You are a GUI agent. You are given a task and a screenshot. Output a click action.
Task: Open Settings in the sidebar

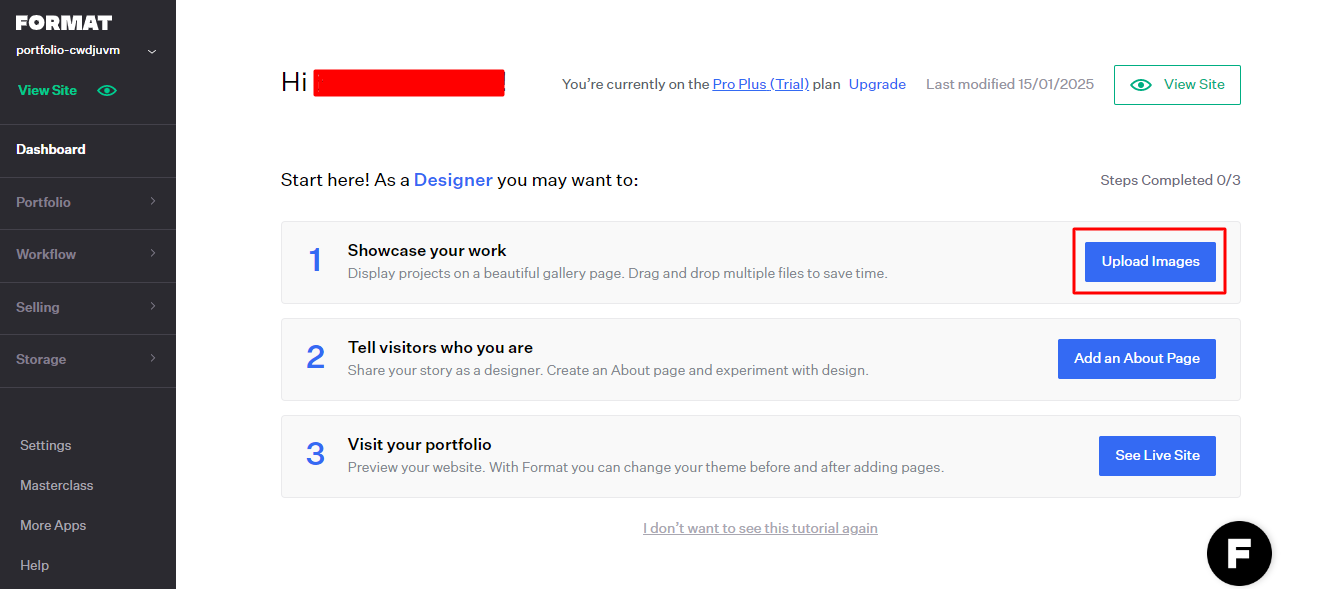pos(46,445)
